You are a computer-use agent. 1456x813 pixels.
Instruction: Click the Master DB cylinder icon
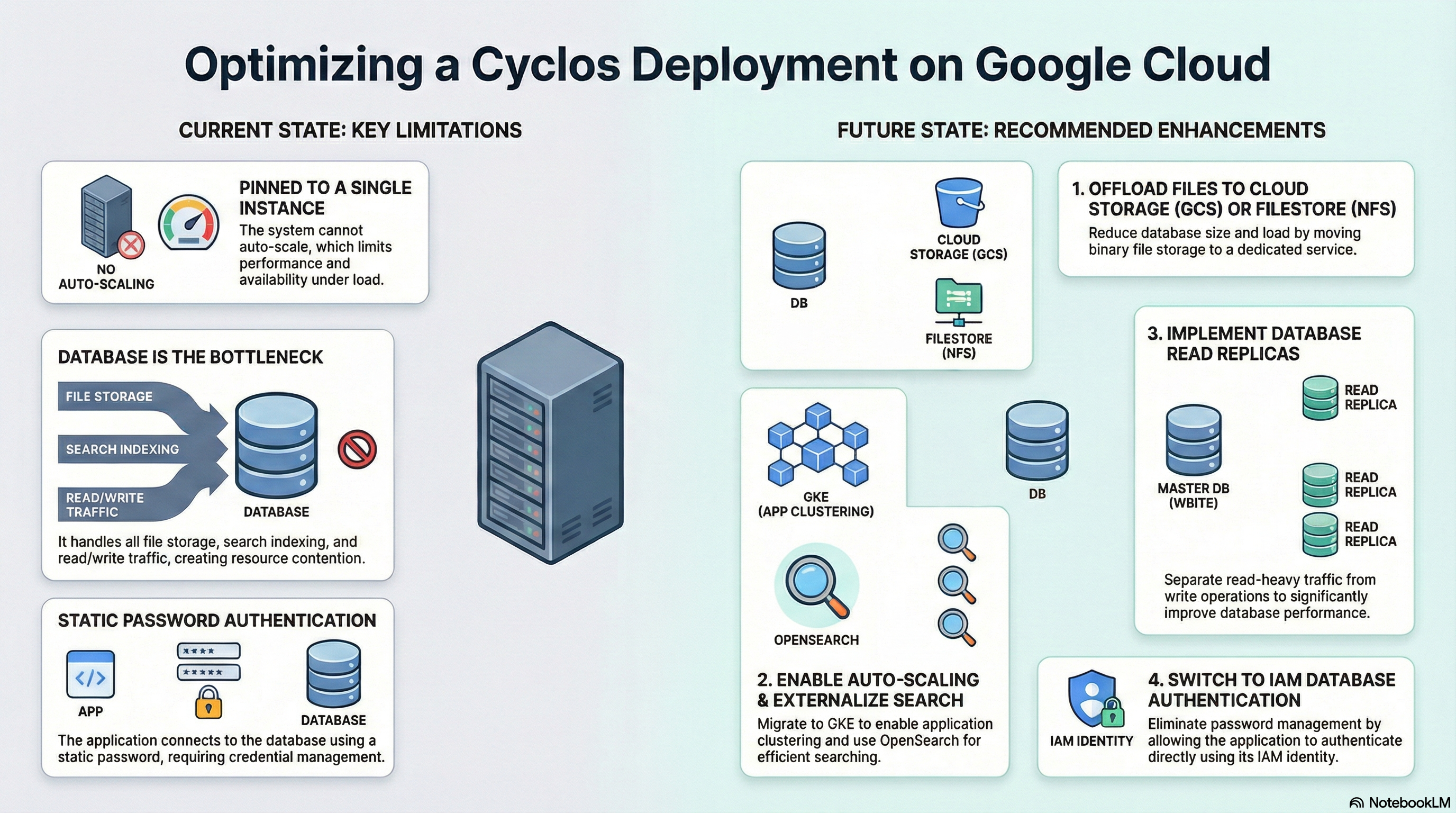click(x=1193, y=440)
